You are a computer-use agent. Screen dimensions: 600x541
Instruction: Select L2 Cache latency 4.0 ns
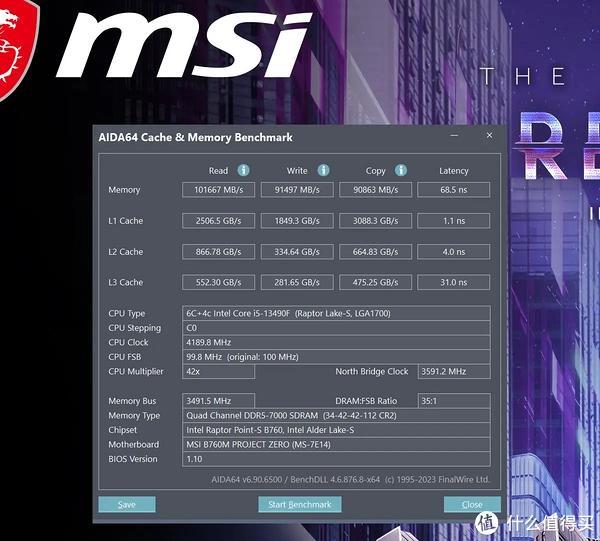(x=453, y=252)
